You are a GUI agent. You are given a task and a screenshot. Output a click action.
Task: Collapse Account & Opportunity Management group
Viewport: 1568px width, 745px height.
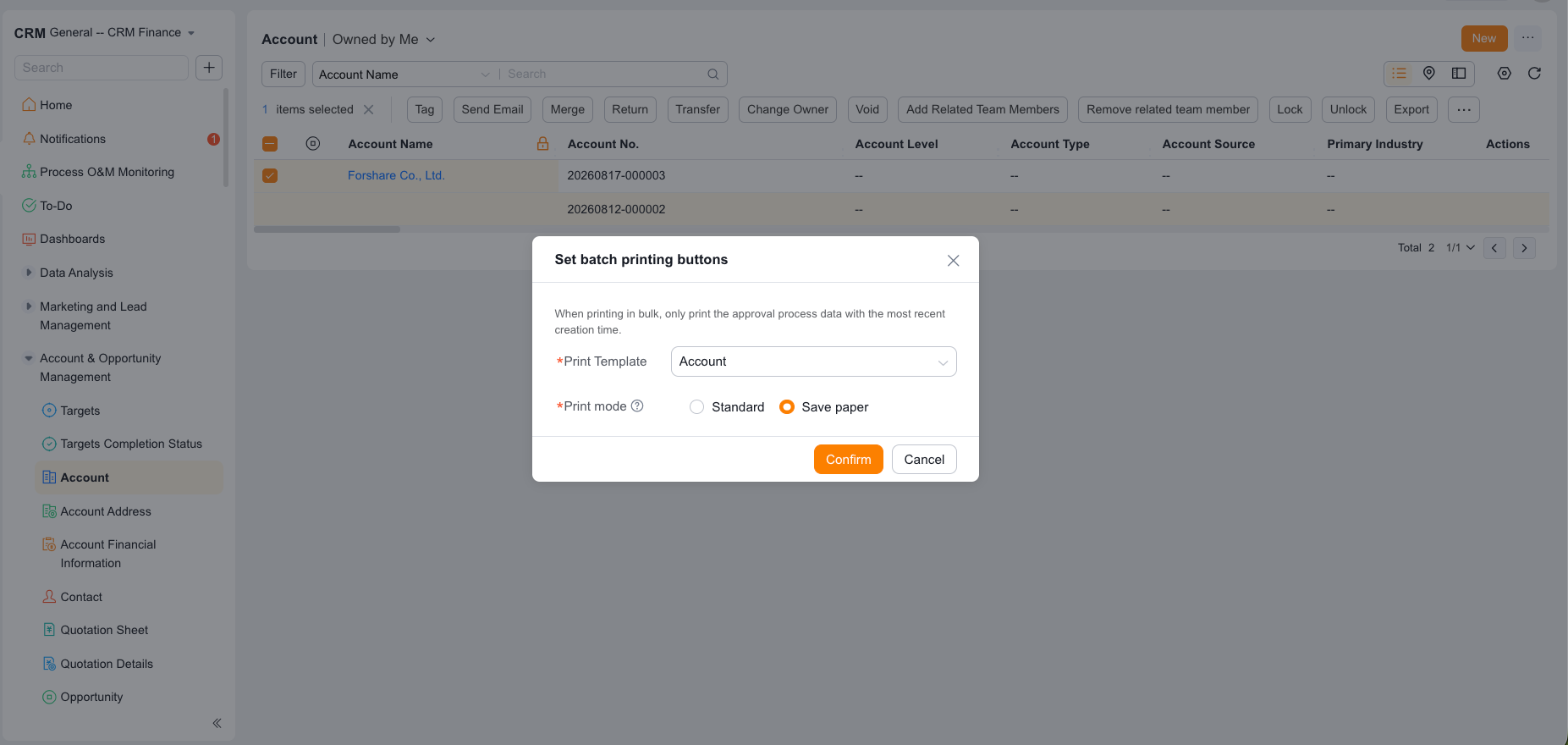[29, 358]
